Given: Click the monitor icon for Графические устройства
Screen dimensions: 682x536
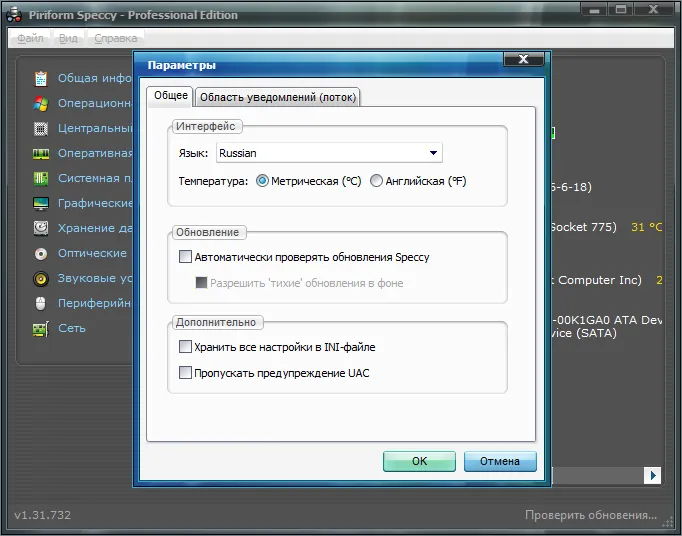Looking at the screenshot, I should (41, 204).
